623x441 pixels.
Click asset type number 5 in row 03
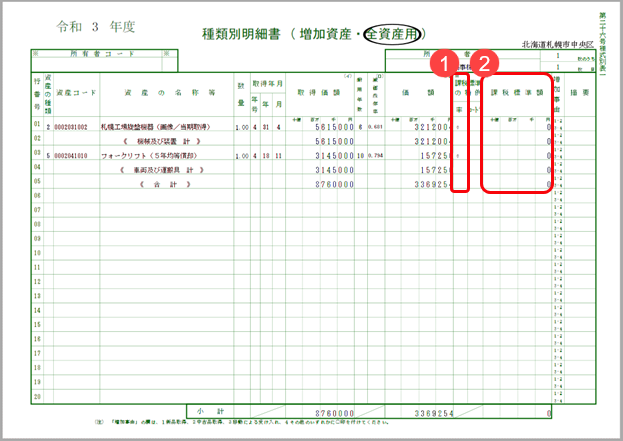point(48,156)
